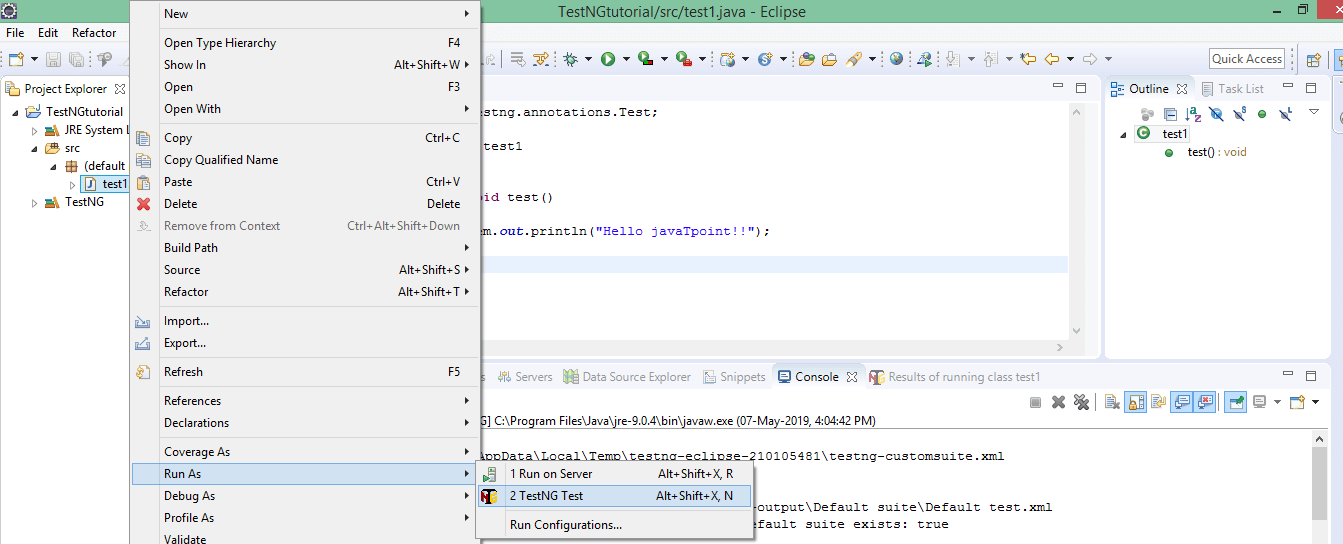The image size is (1343, 544).
Task: Click the green Run play icon
Action: [x=608, y=59]
